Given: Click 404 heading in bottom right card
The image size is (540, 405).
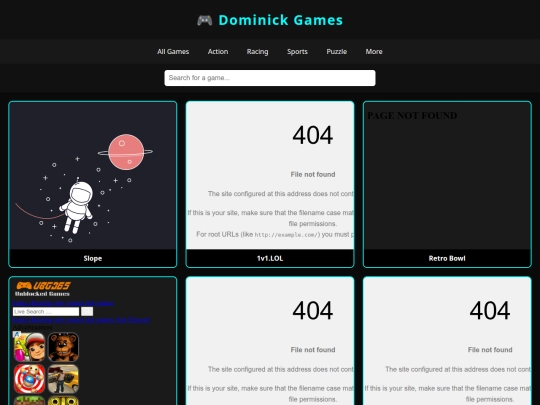Looking at the screenshot, I should point(490,310).
